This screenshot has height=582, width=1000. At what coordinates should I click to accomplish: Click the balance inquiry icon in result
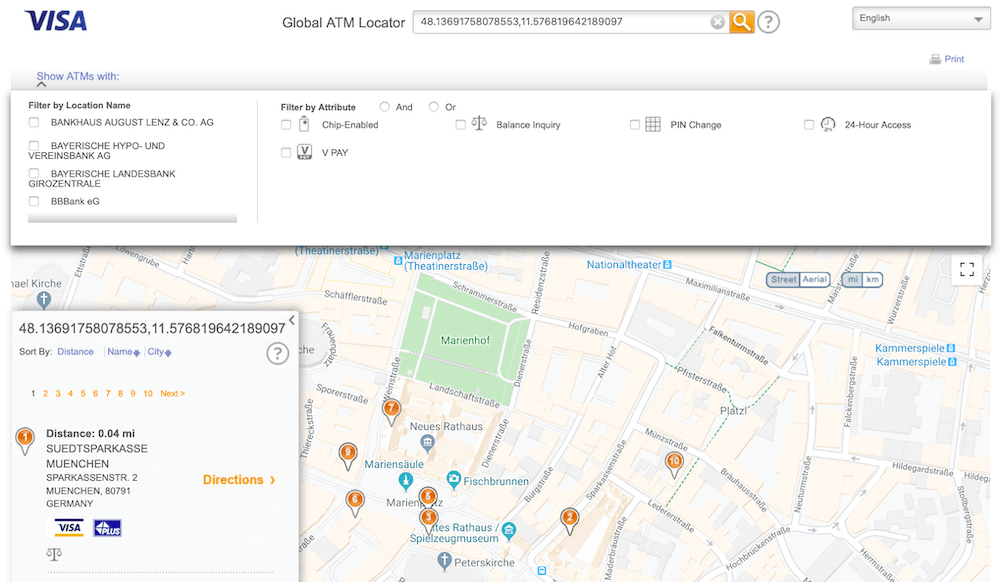tap(54, 555)
